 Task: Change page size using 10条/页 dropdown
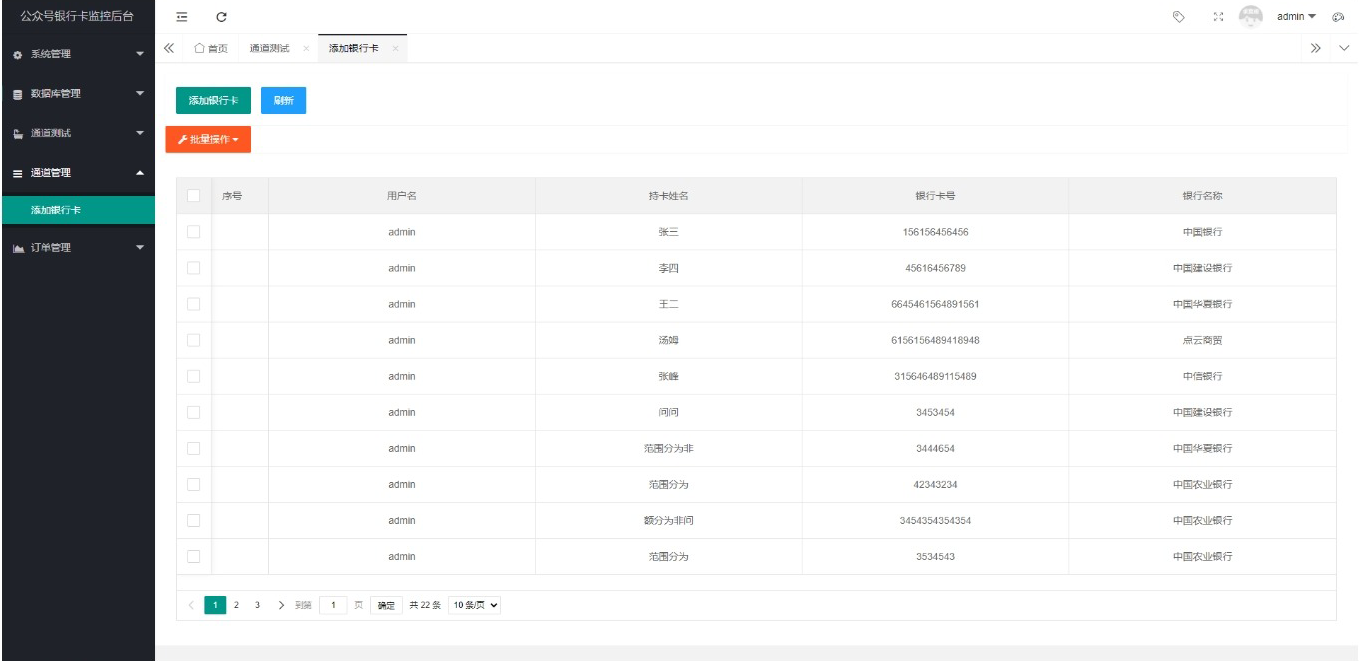click(475, 605)
